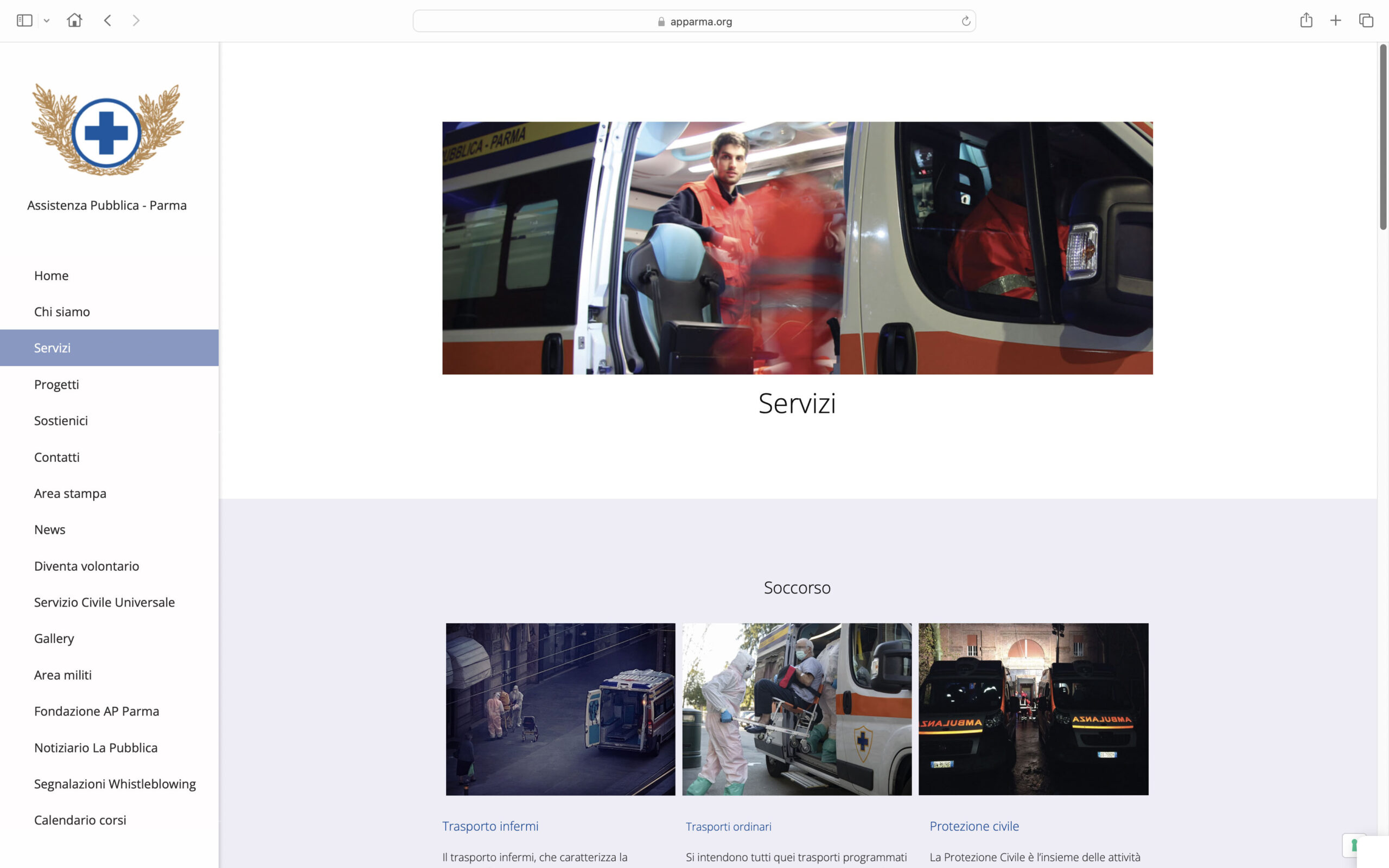Screen dimensions: 1389x868
Task: Open the sidebar options dropdown arrow
Action: tap(47, 21)
